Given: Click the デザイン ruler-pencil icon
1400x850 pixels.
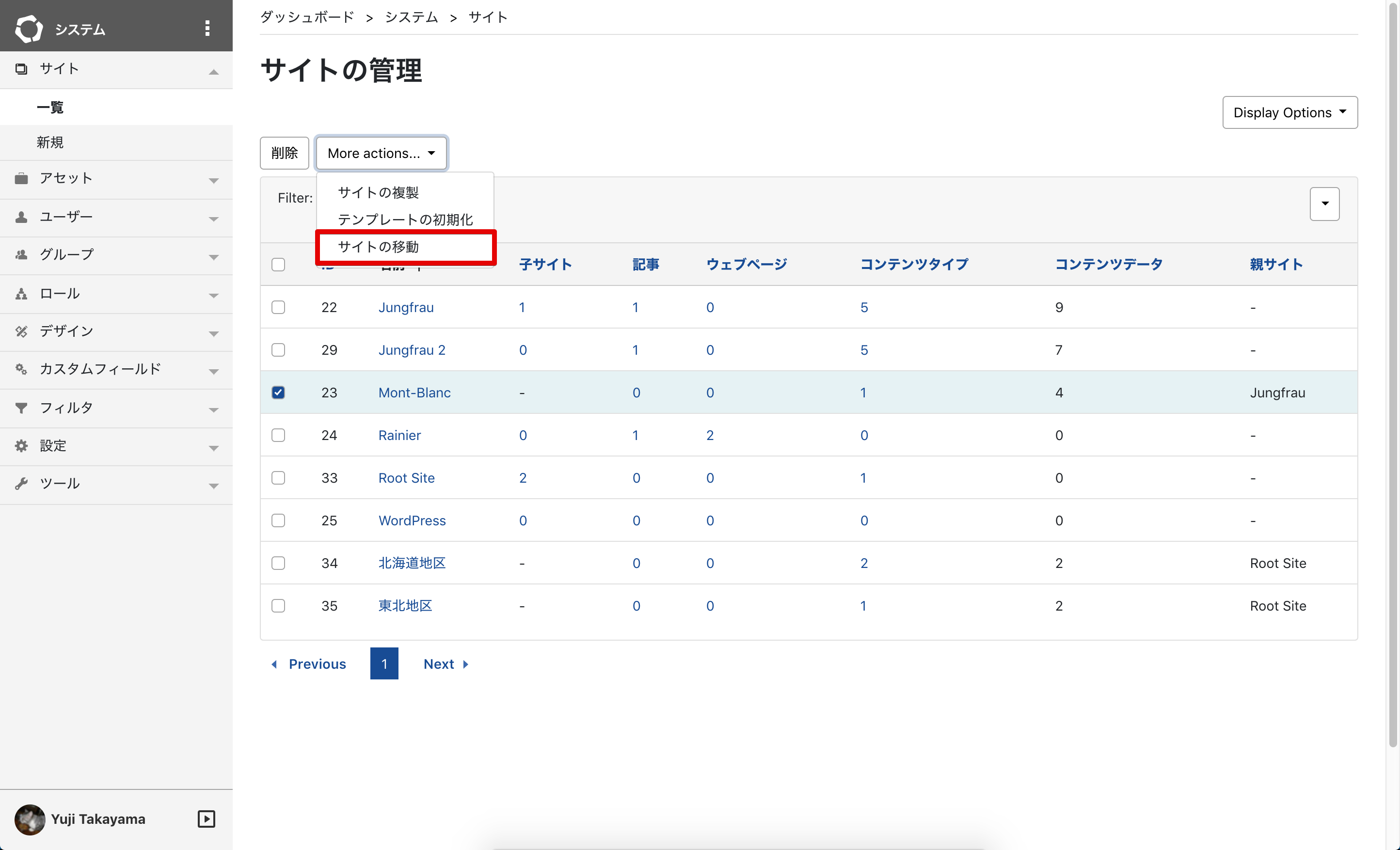Looking at the screenshot, I should point(22,331).
